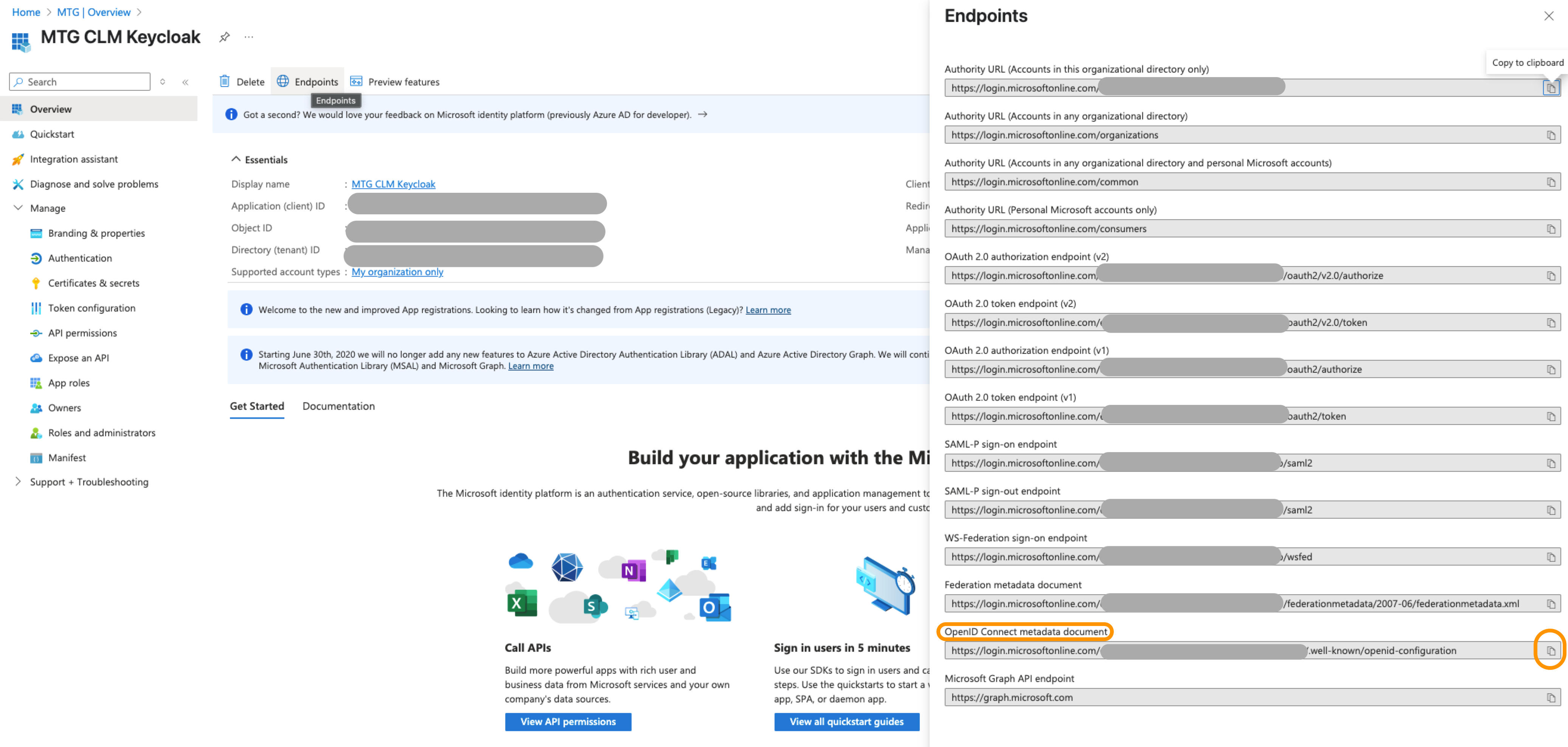This screenshot has height=747, width=1568.
Task: Copy the SAML-P sign-on endpoint URL
Action: (x=1550, y=463)
